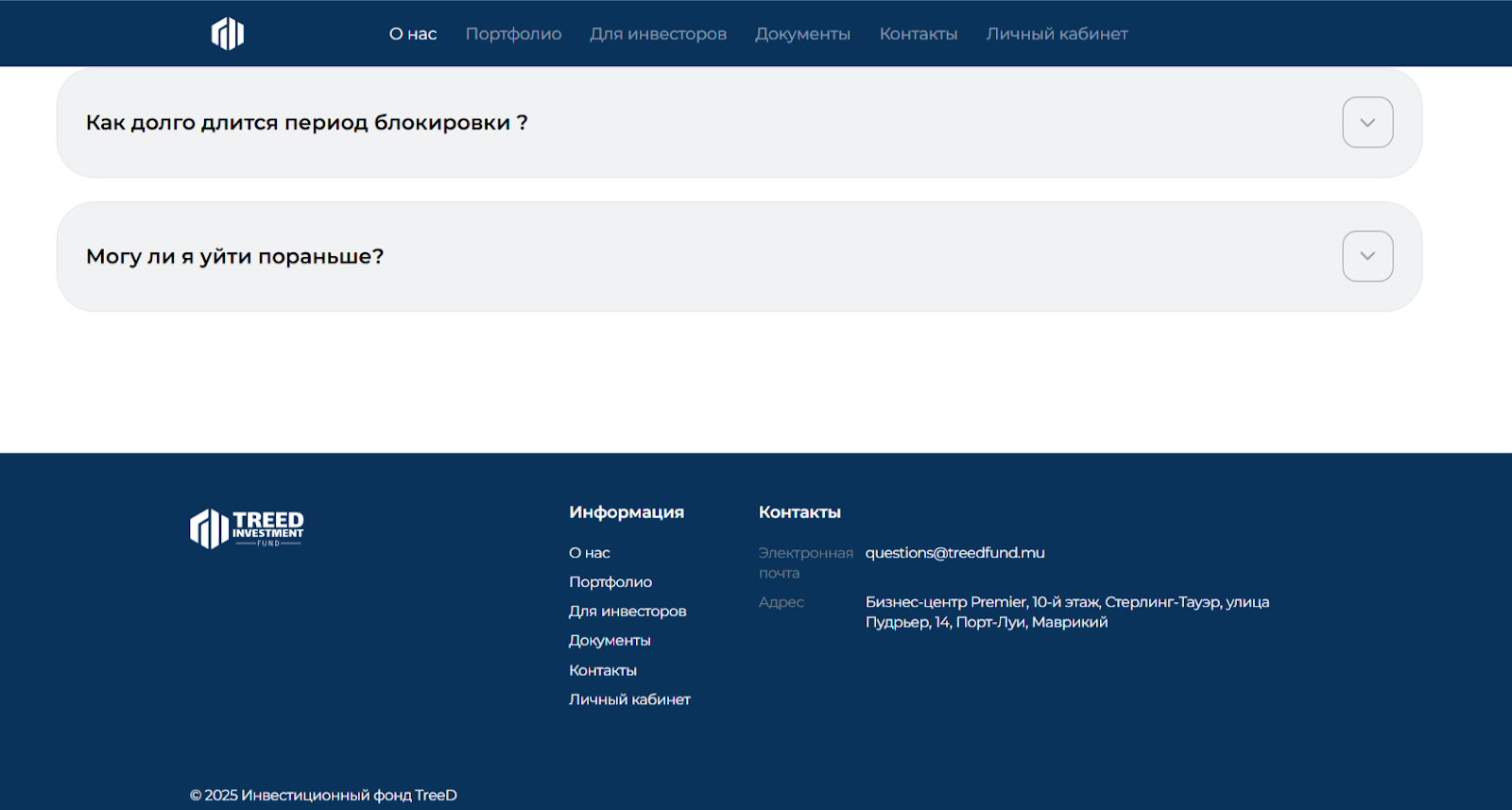Click the footer 'О нас' link

tap(589, 553)
